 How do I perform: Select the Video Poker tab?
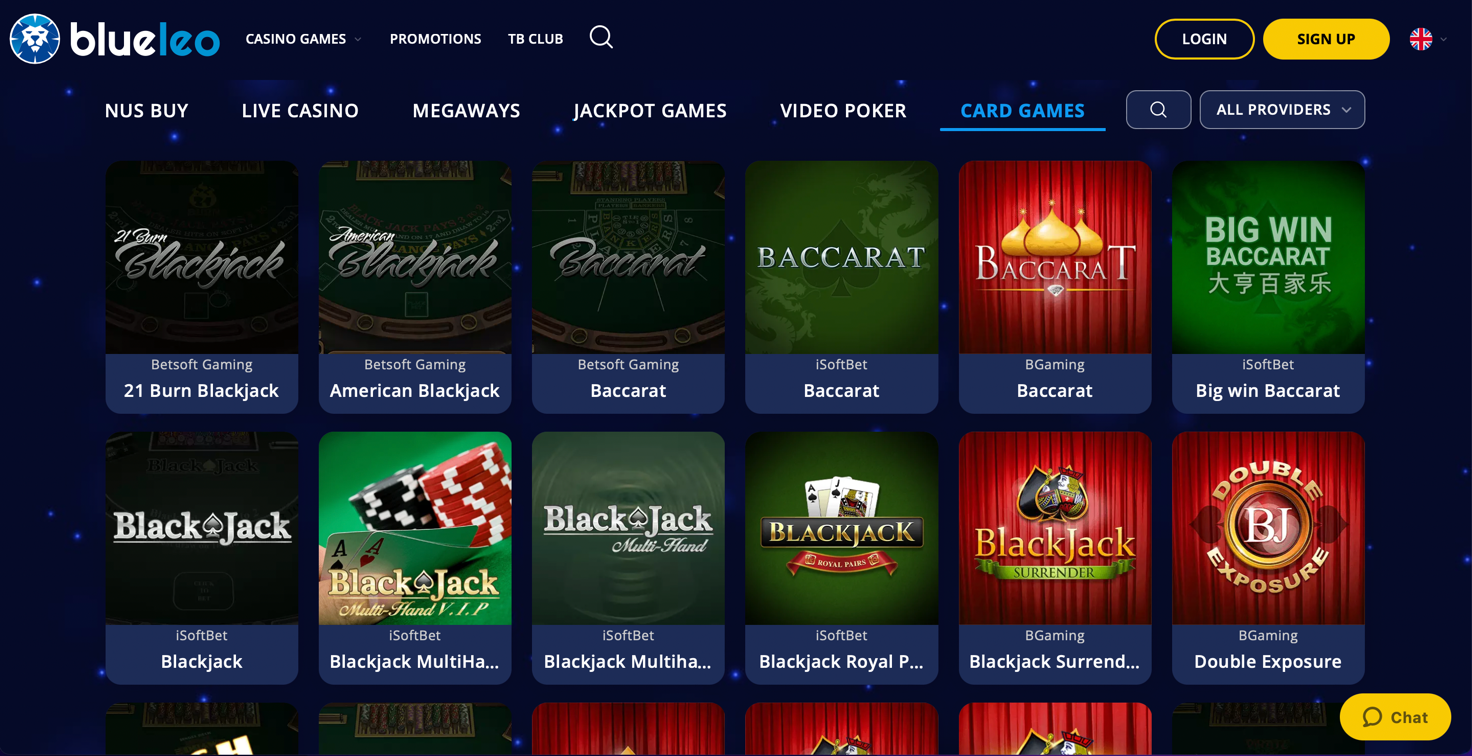pos(843,111)
